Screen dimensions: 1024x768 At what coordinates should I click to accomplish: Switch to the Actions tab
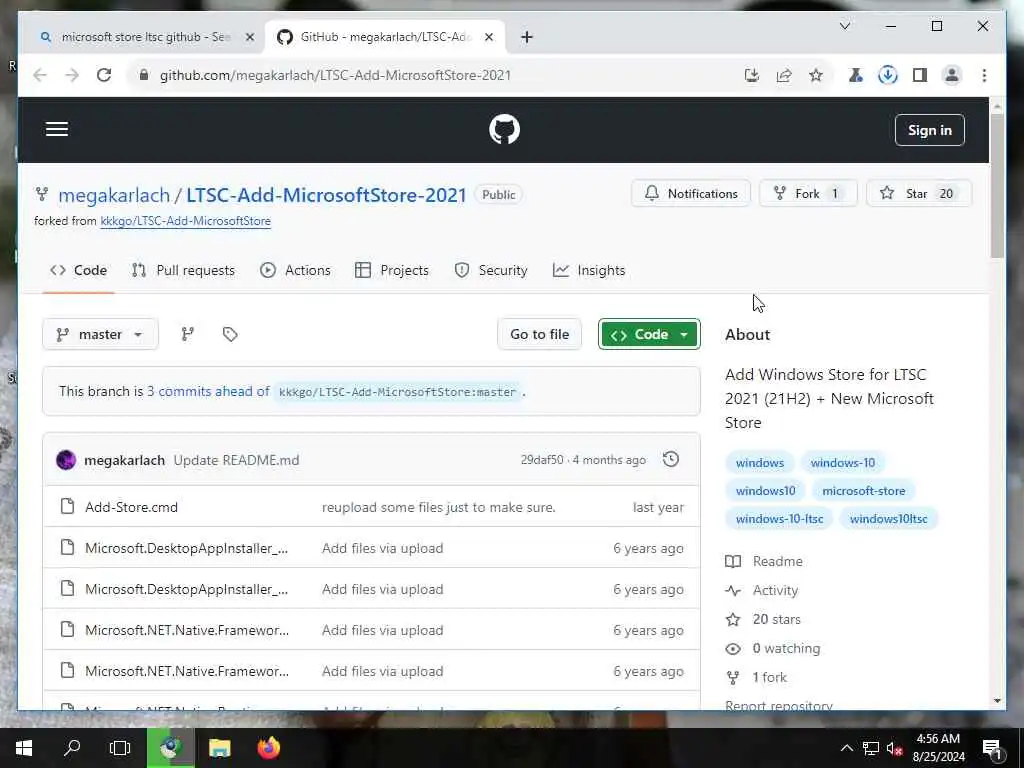pos(295,270)
